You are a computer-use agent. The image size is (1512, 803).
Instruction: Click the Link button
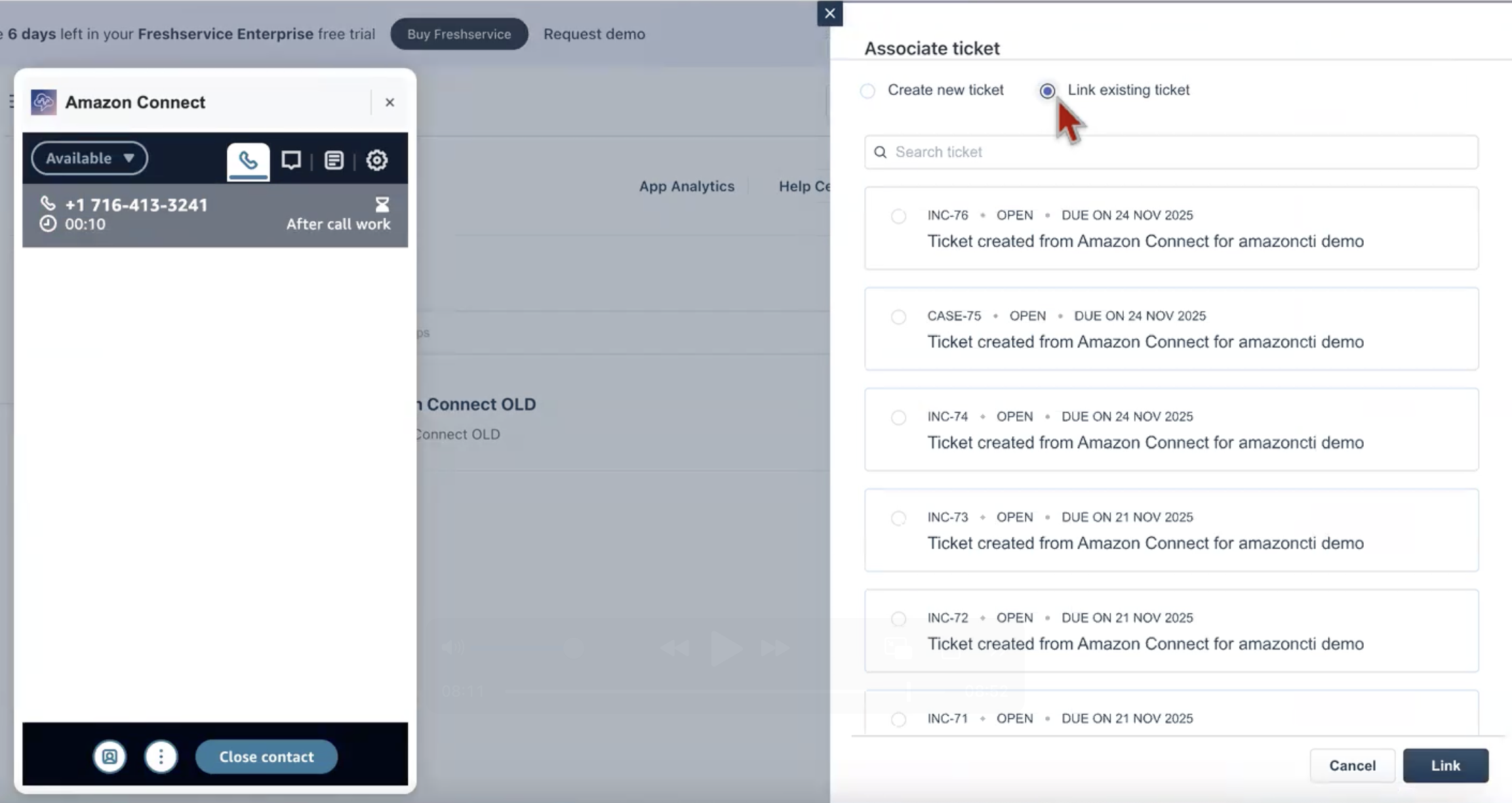(x=1445, y=766)
